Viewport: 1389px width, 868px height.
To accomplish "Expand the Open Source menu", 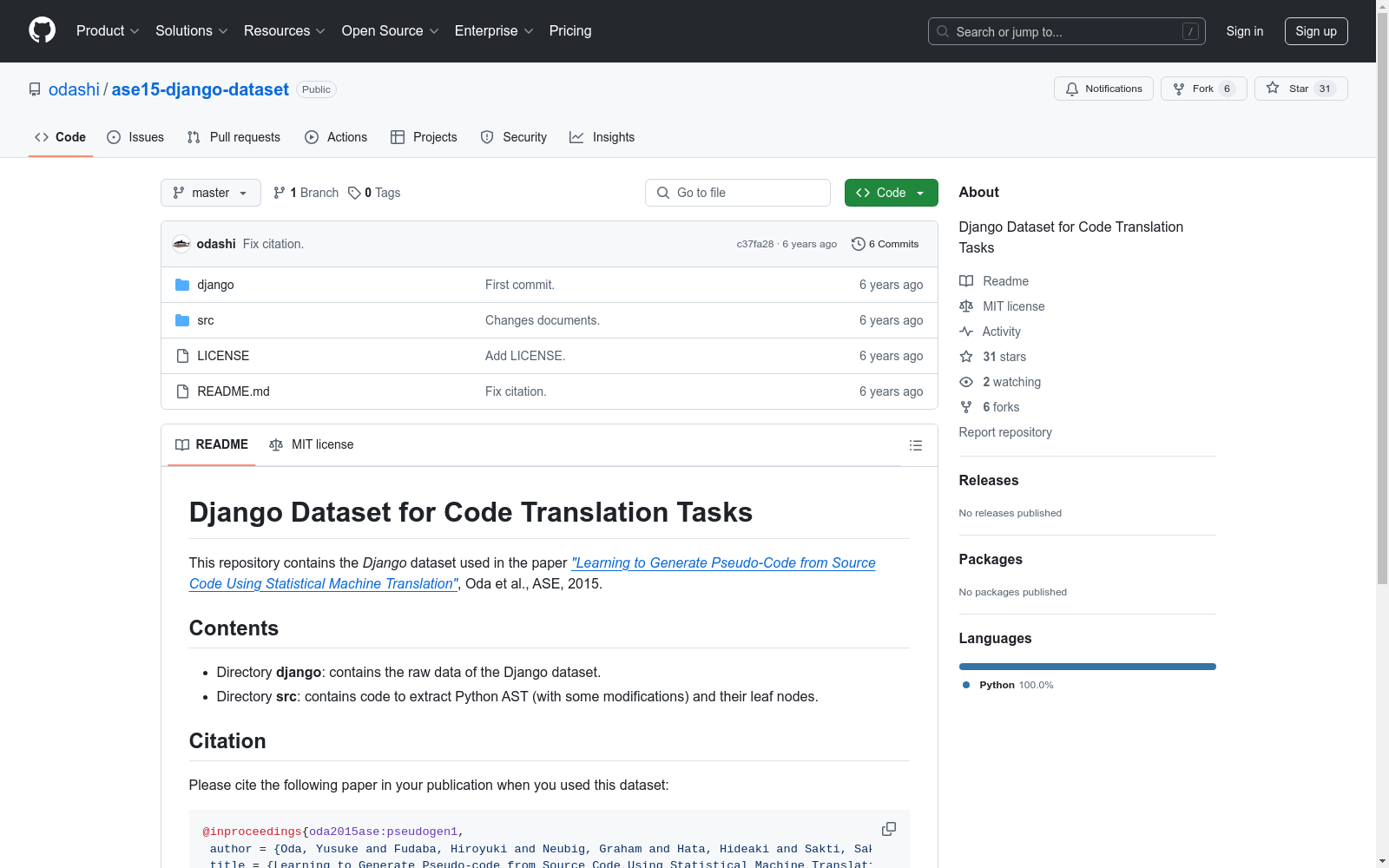I will (391, 31).
